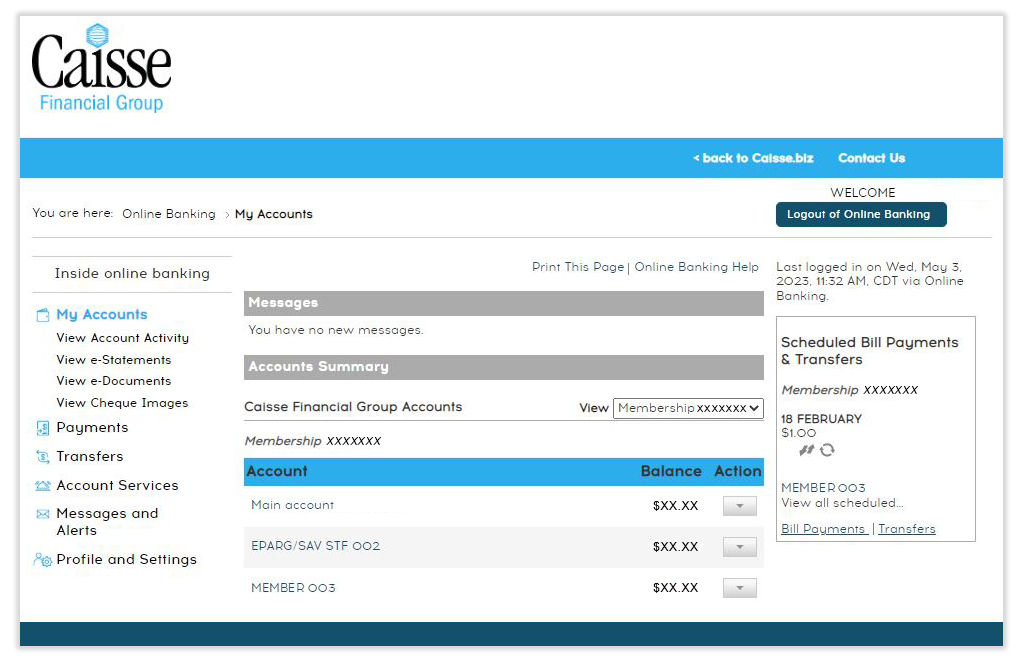This screenshot has width=1036, height=662.
Task: Click Logout of Online Banking button
Action: [x=861, y=215]
